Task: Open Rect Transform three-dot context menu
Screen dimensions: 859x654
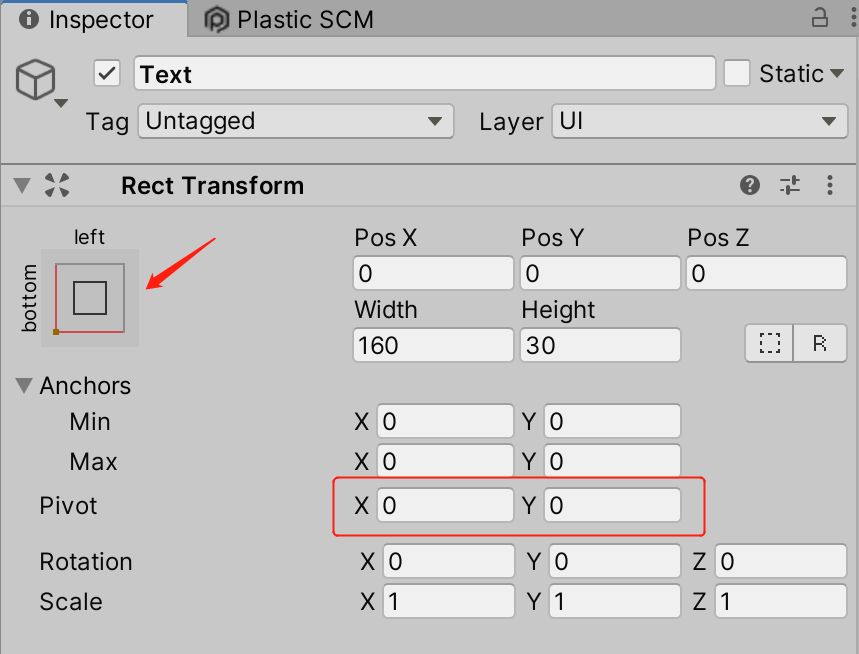Action: click(x=830, y=185)
